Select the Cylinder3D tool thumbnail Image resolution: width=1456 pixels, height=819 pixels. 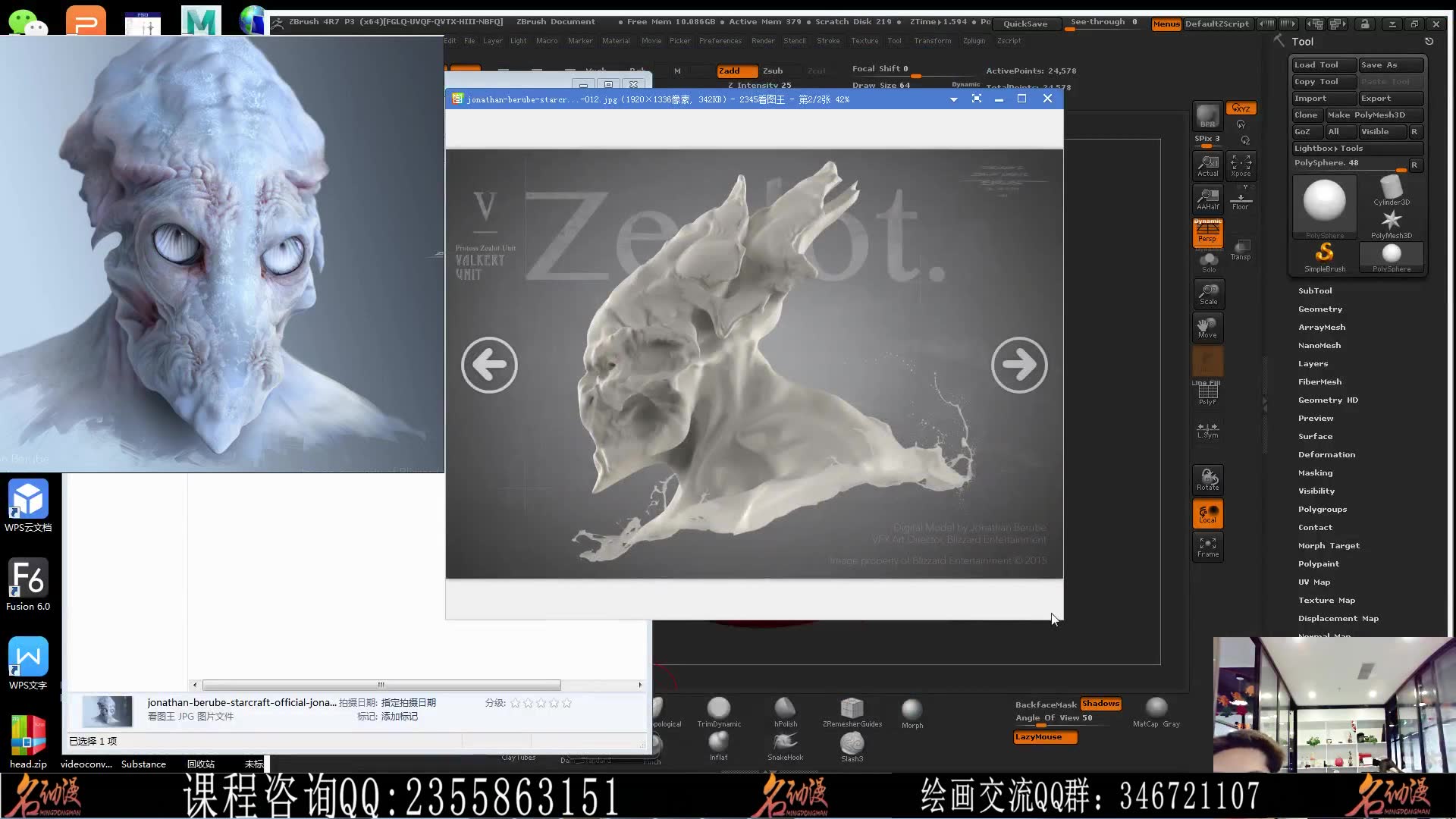tap(1391, 190)
